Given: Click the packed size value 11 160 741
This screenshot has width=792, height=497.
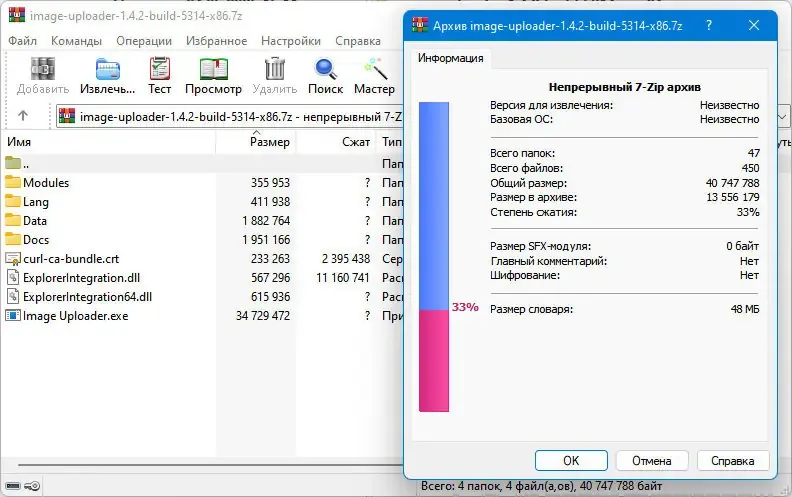Looking at the screenshot, I should [343, 278].
